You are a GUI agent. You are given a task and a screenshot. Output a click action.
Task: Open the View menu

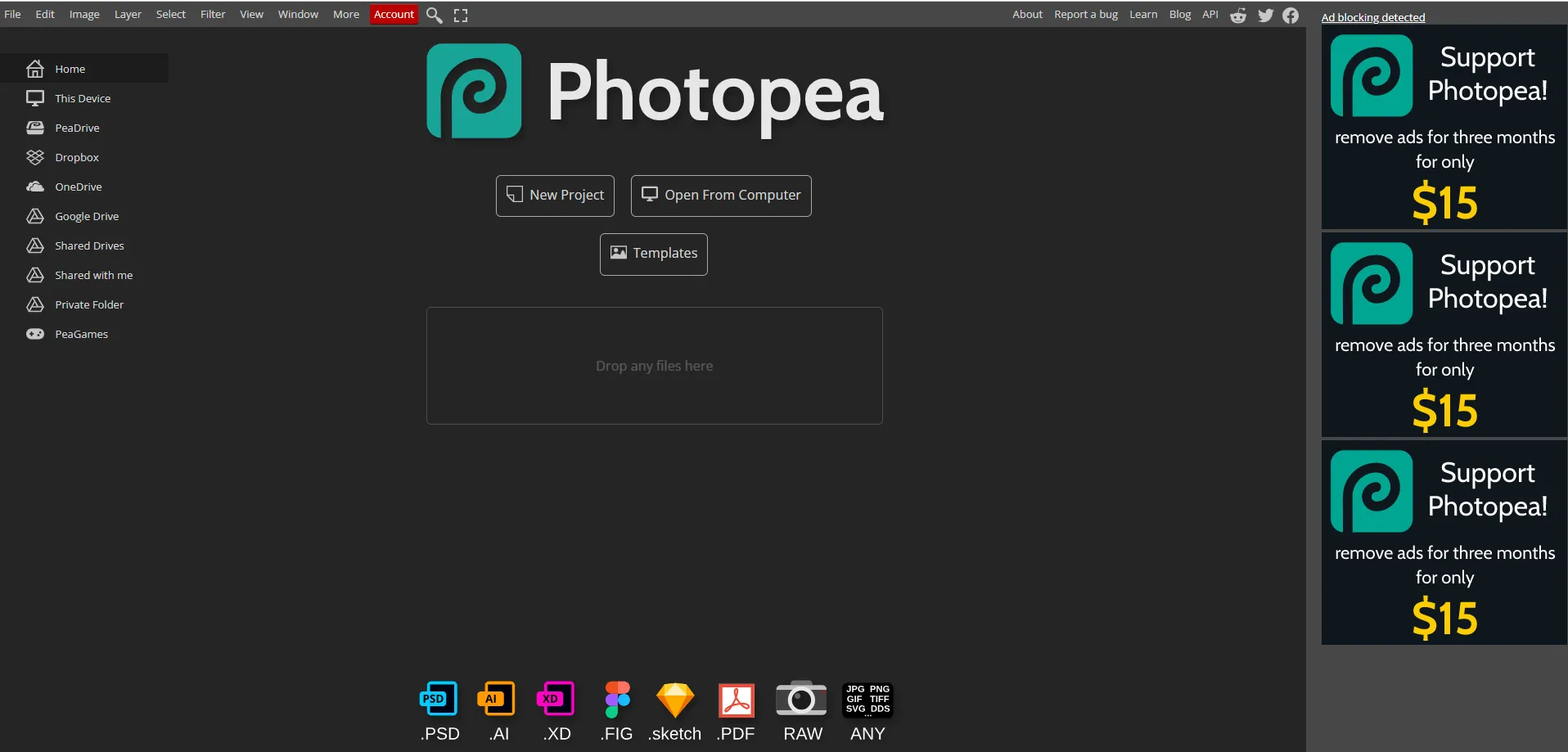(251, 14)
